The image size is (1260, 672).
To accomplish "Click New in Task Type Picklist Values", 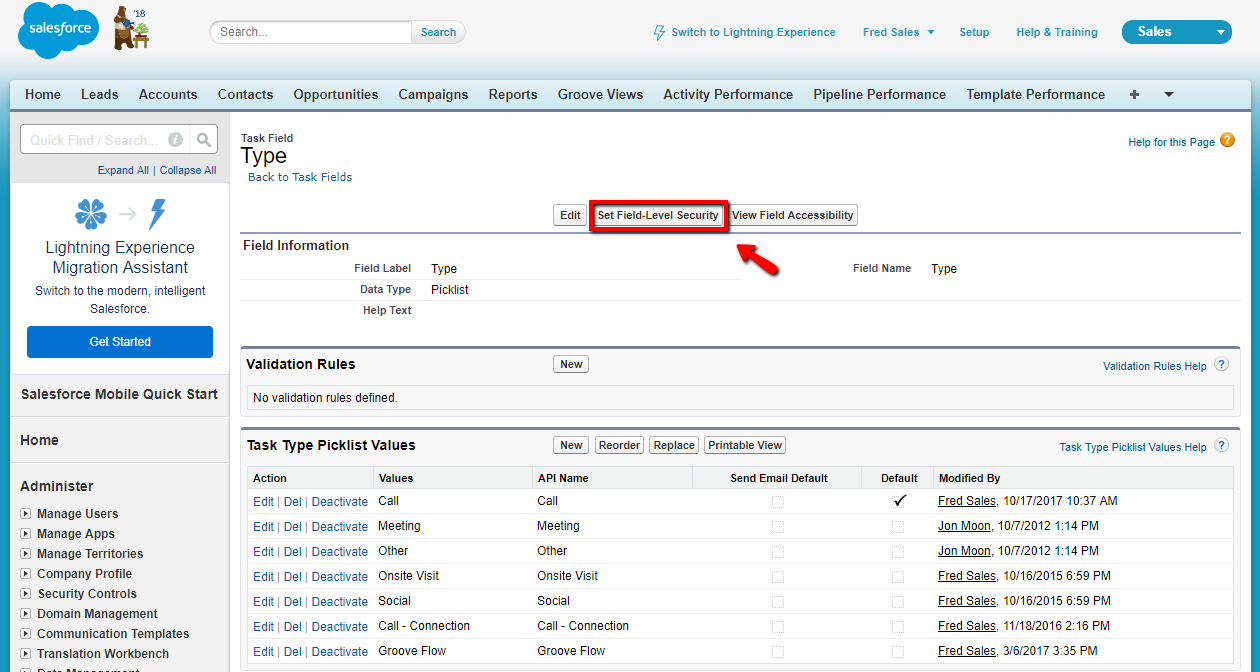I will 571,445.
